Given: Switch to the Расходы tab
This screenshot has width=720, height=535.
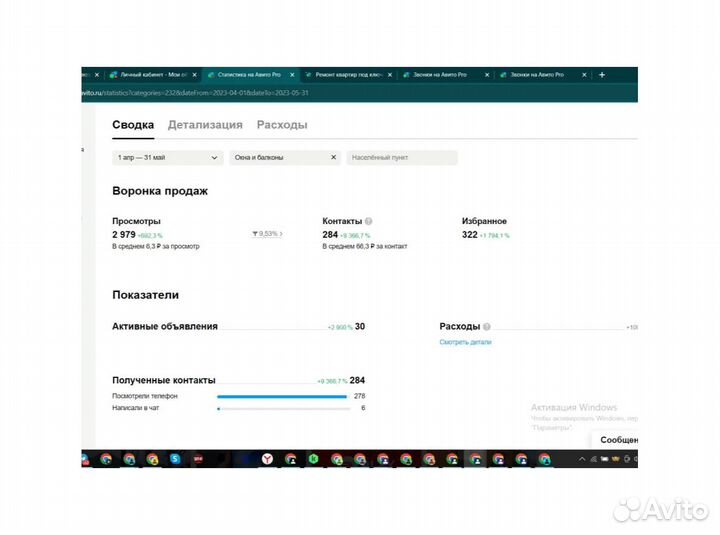Looking at the screenshot, I should point(282,125).
